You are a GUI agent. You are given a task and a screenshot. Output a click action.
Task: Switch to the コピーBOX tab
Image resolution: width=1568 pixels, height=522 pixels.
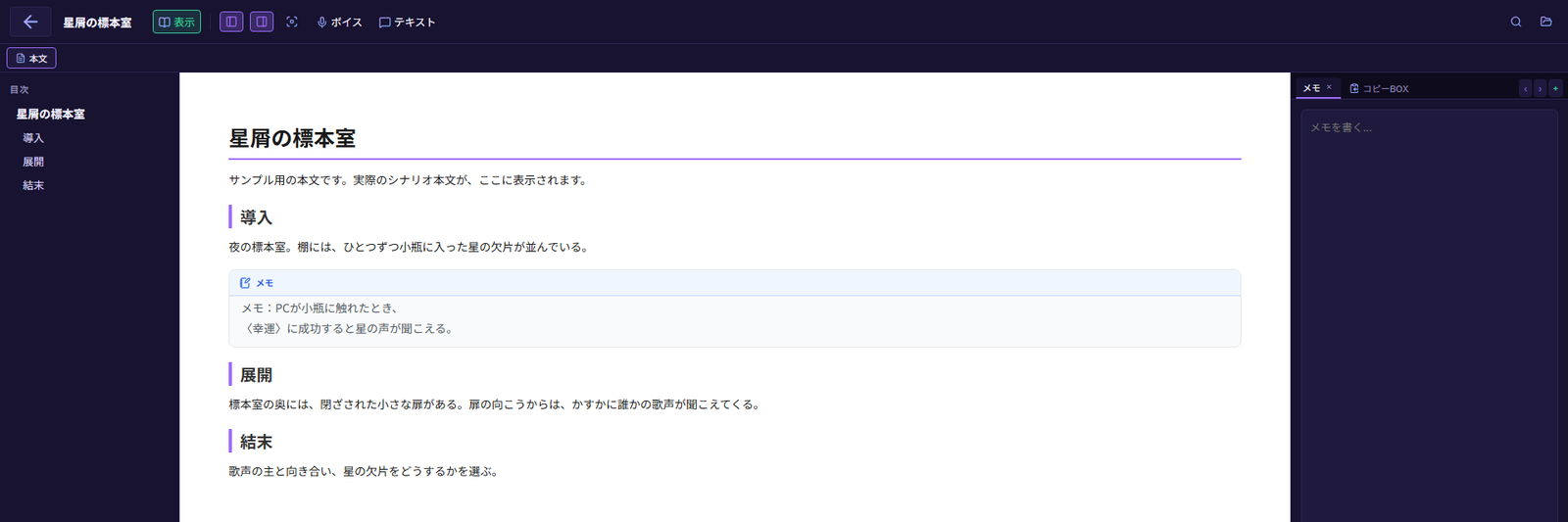tap(1379, 88)
